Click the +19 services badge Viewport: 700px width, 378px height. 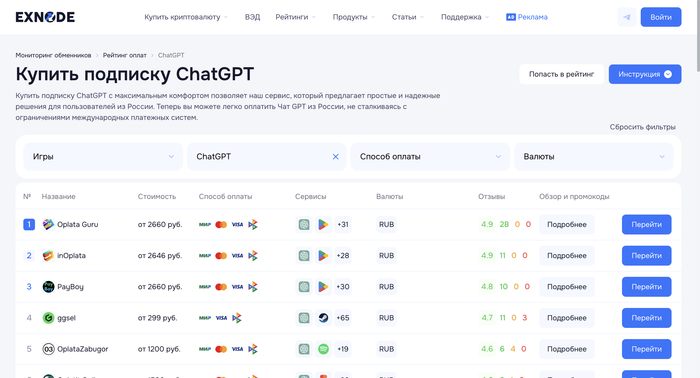343,349
